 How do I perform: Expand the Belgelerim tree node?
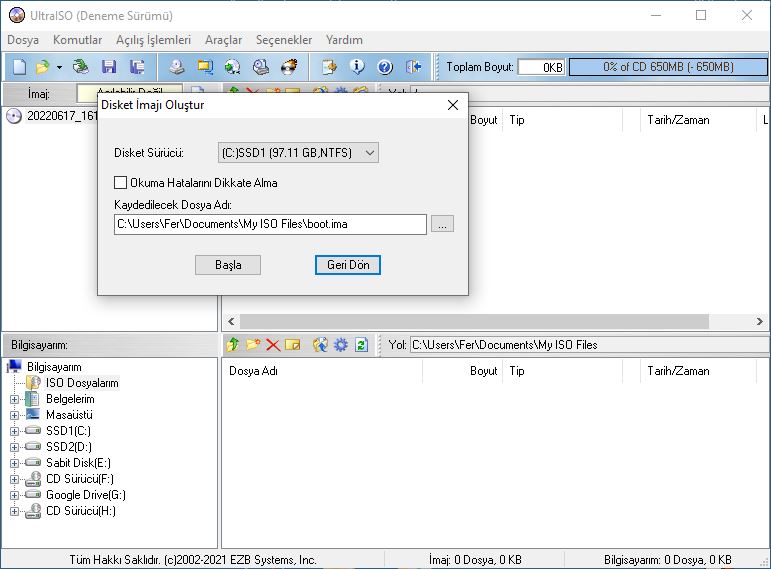point(14,399)
